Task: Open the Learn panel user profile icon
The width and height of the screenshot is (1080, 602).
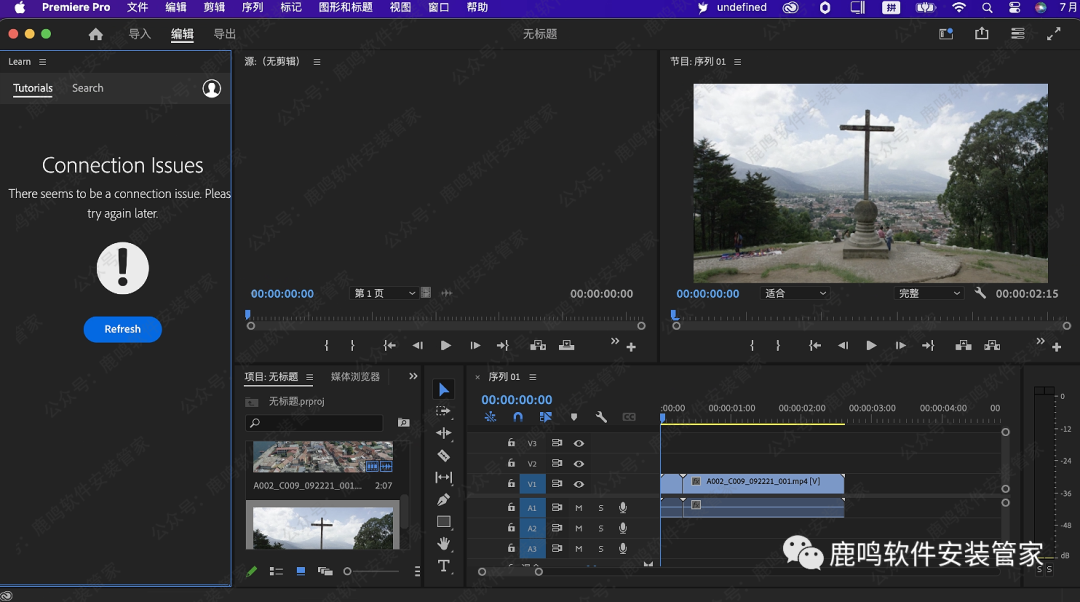Action: pyautogui.click(x=211, y=88)
